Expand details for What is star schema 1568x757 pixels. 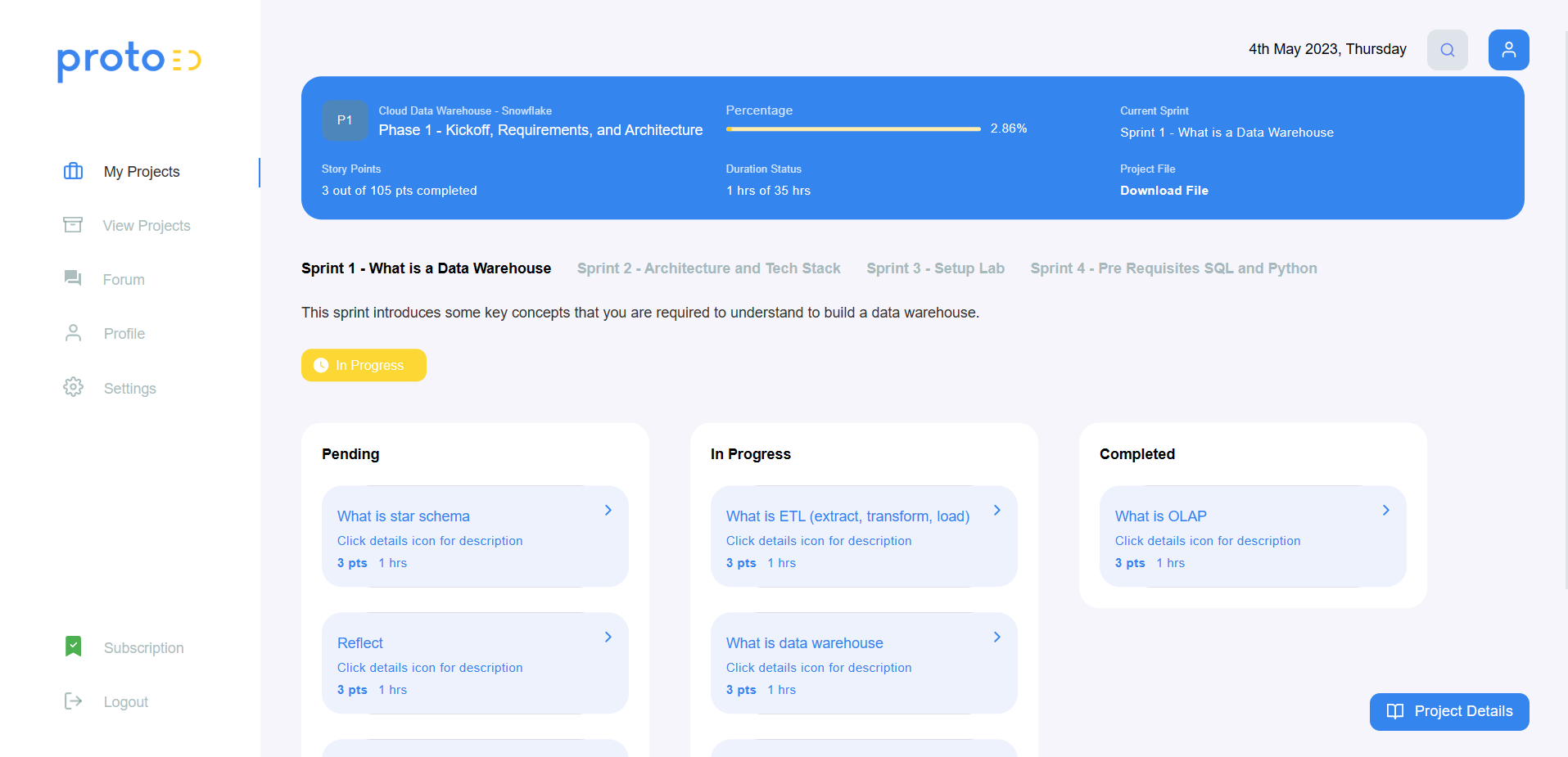coord(608,510)
